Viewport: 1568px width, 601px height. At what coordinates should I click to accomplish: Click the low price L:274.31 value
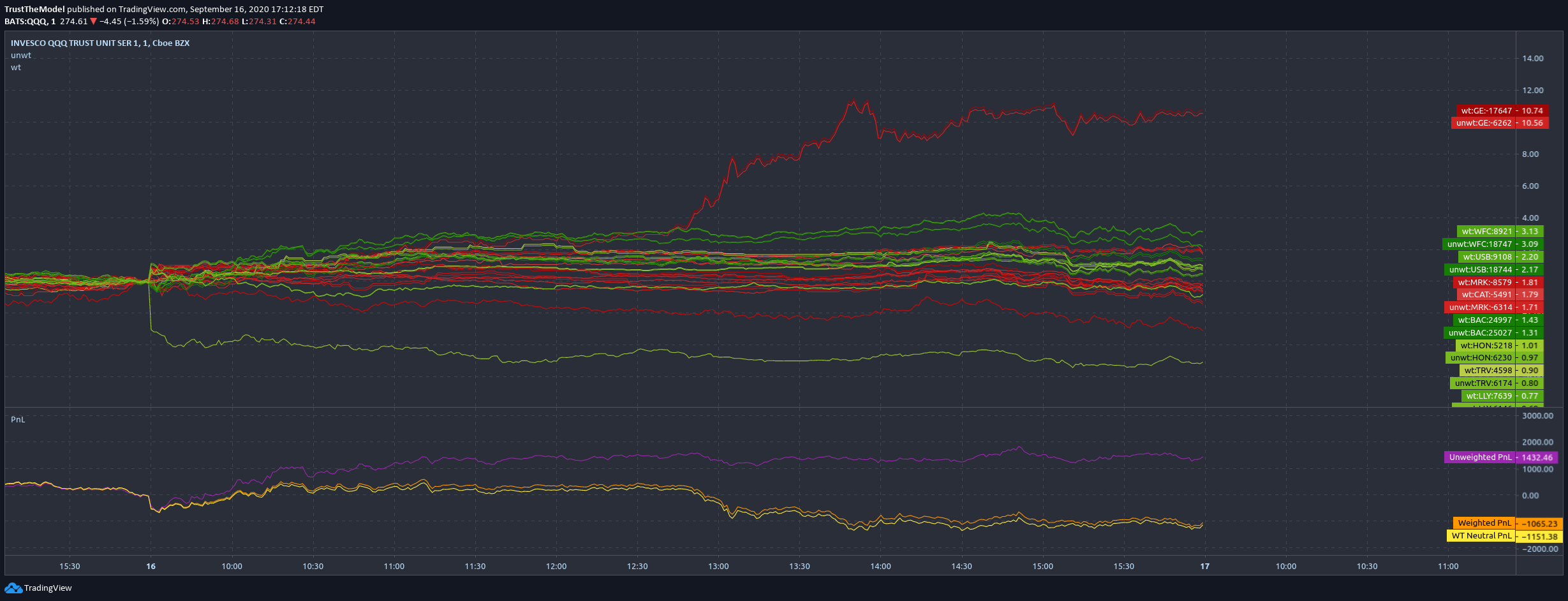click(x=259, y=21)
